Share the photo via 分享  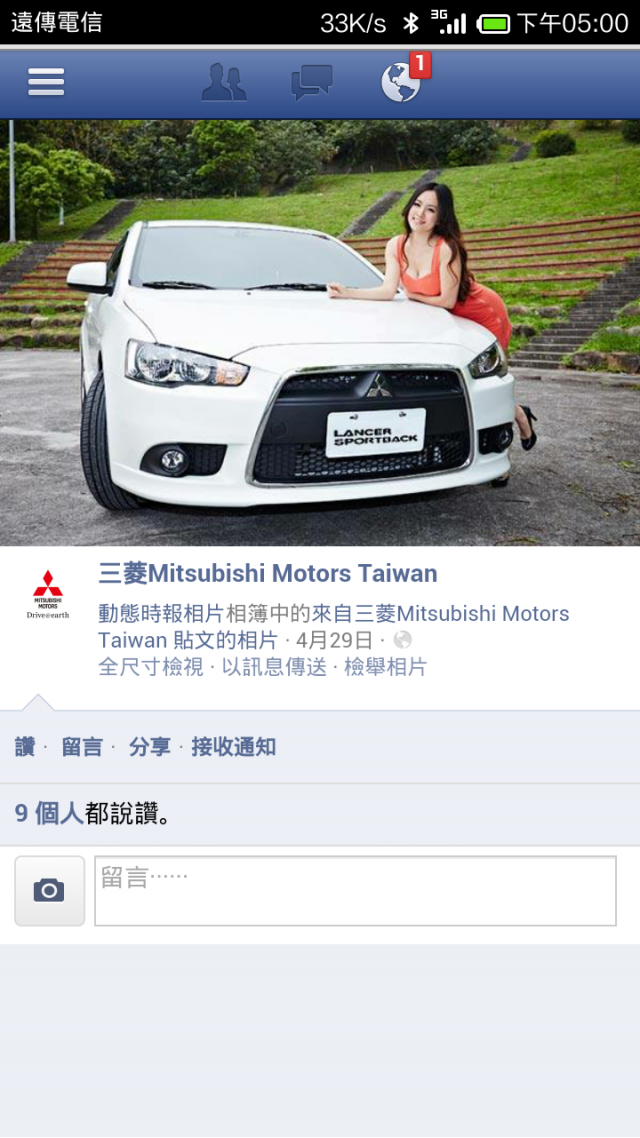[x=149, y=747]
